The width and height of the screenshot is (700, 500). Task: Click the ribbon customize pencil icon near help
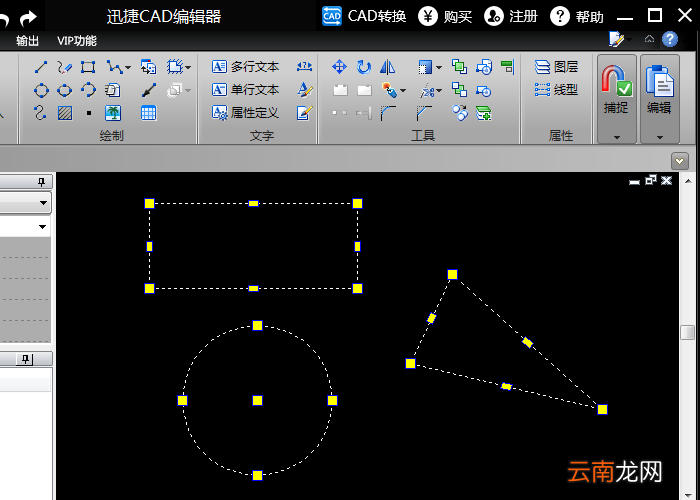(x=617, y=39)
